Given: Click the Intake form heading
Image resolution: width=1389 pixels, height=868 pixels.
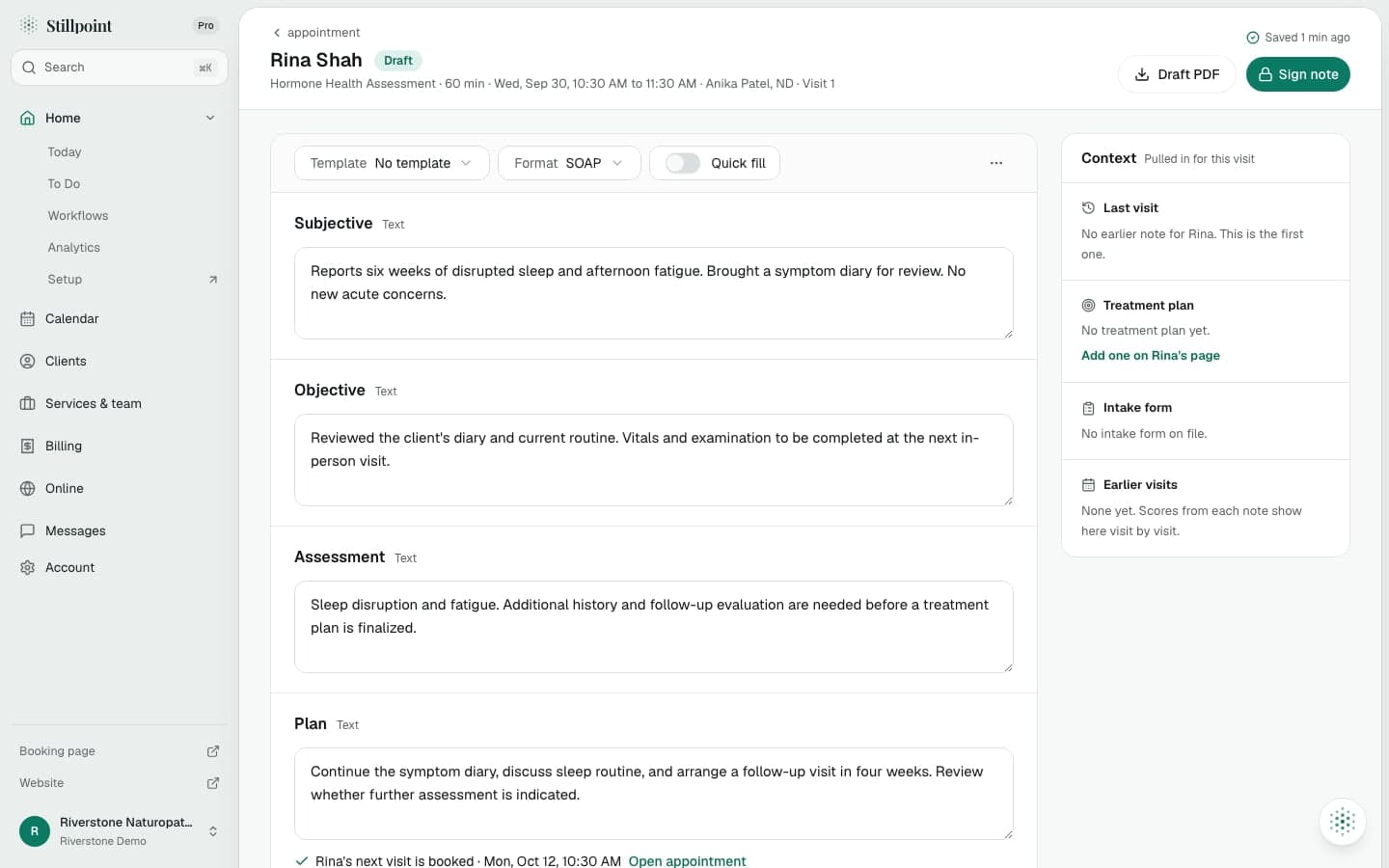Looking at the screenshot, I should (1137, 408).
